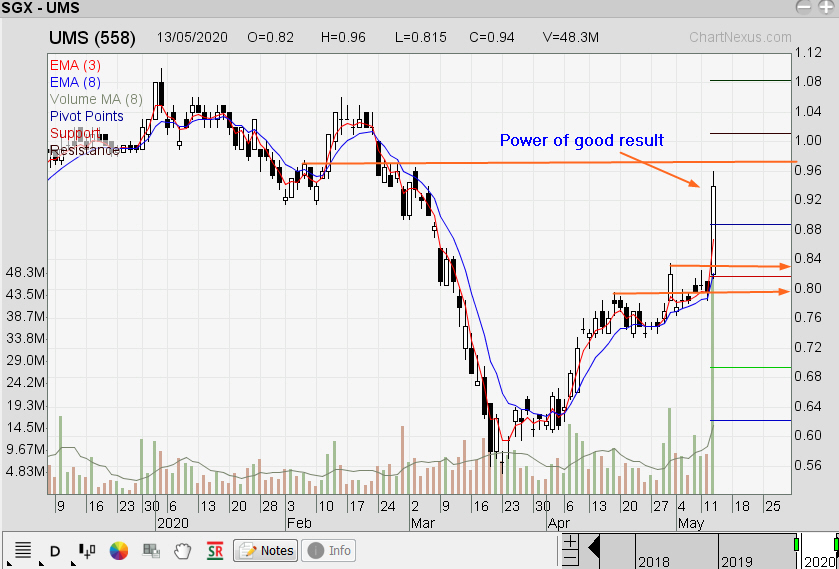Click the Pivot Points legend entry
Viewport: 839px width, 569px height.
(86, 116)
